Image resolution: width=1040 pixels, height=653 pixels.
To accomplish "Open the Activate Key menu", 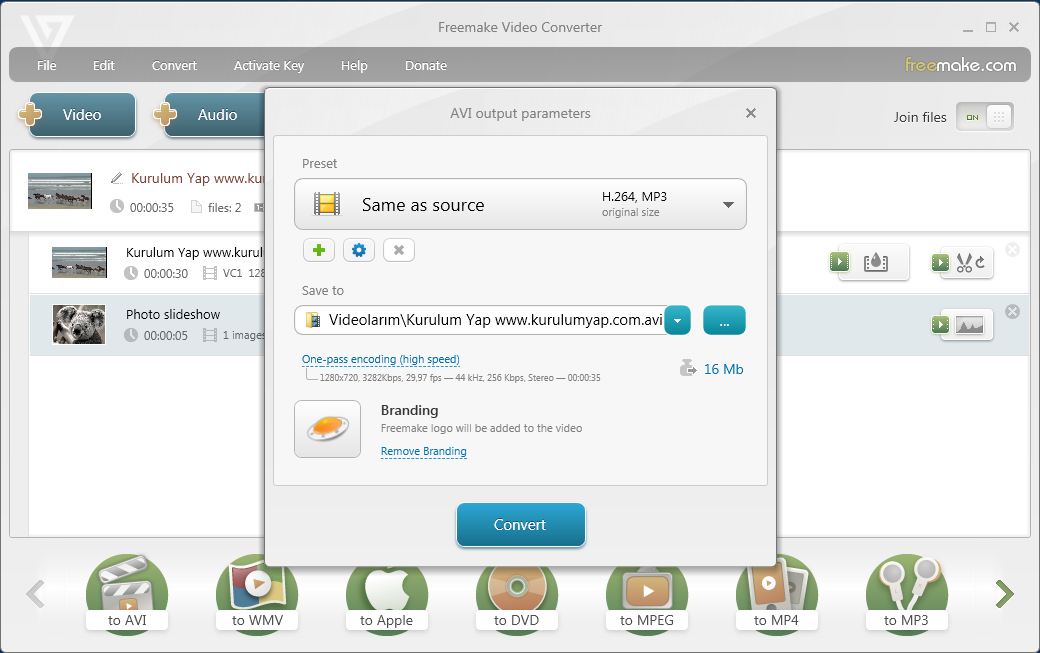I will point(269,66).
